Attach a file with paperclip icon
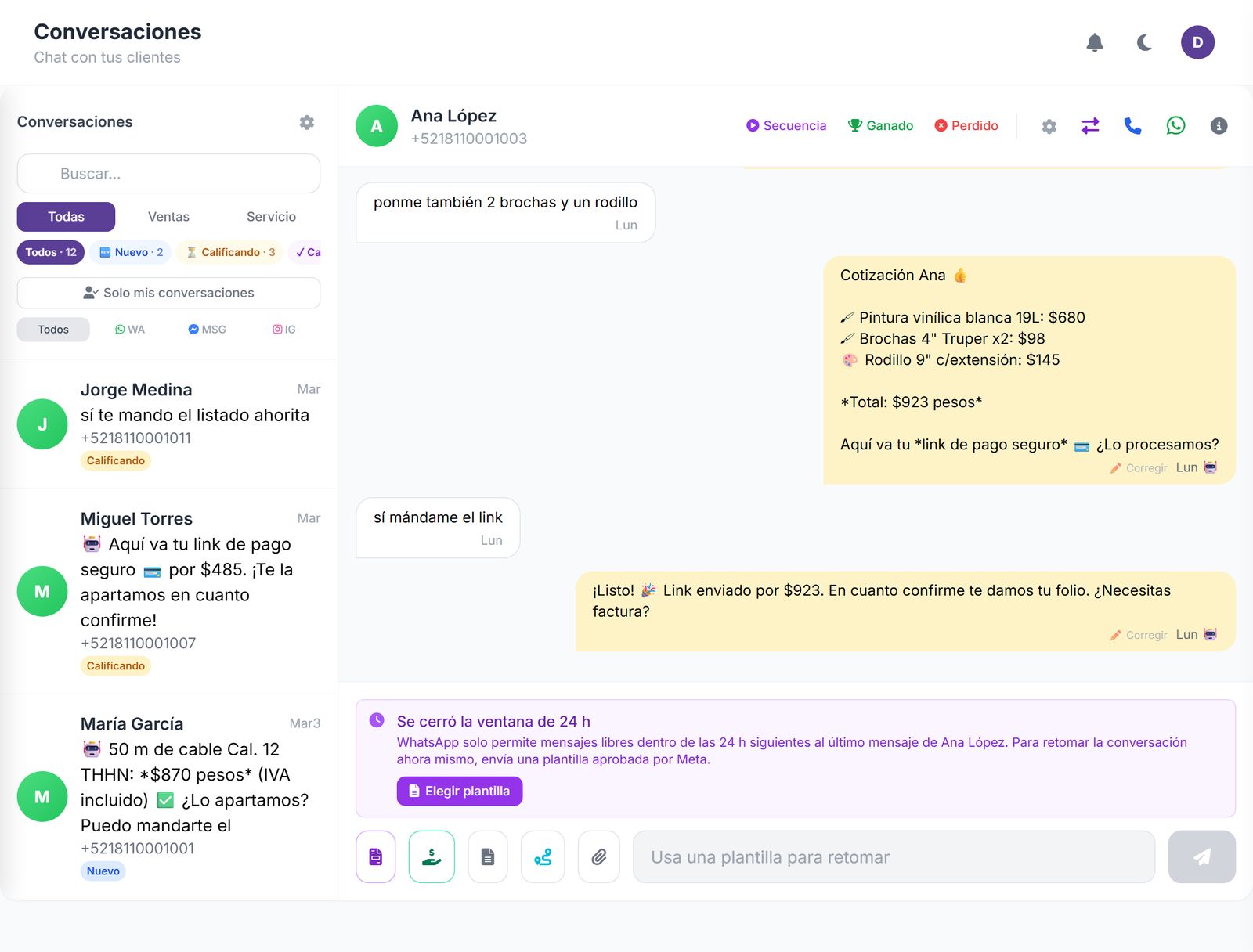This screenshot has width=1253, height=952. tap(599, 856)
